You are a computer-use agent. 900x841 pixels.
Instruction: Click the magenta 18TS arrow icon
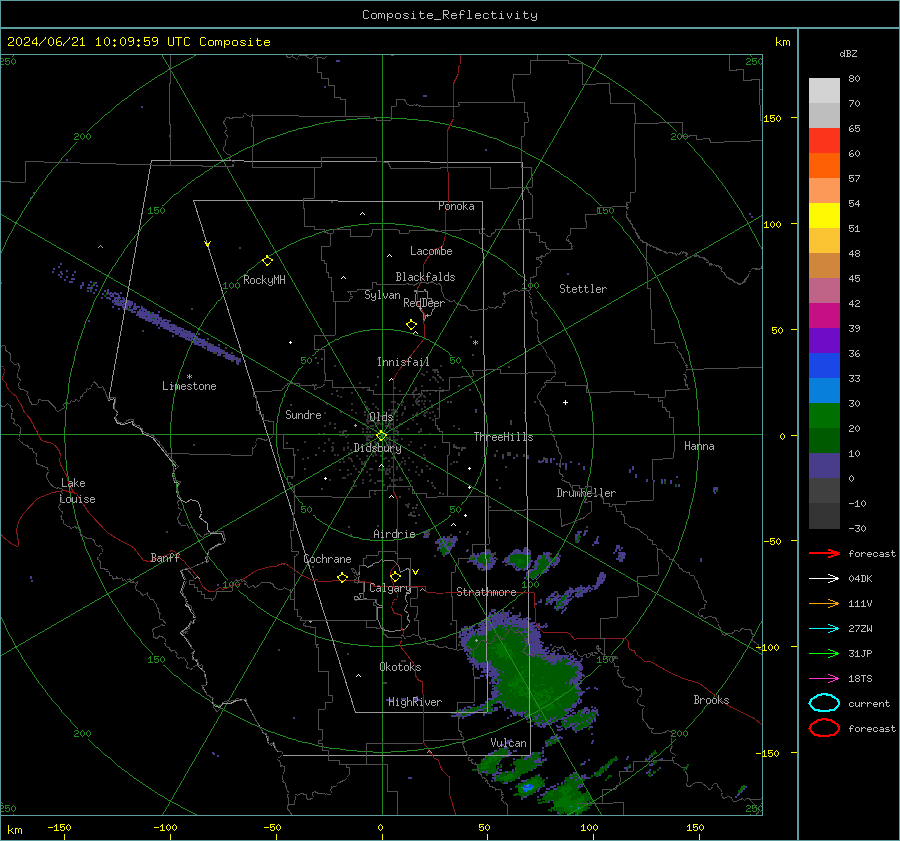824,679
